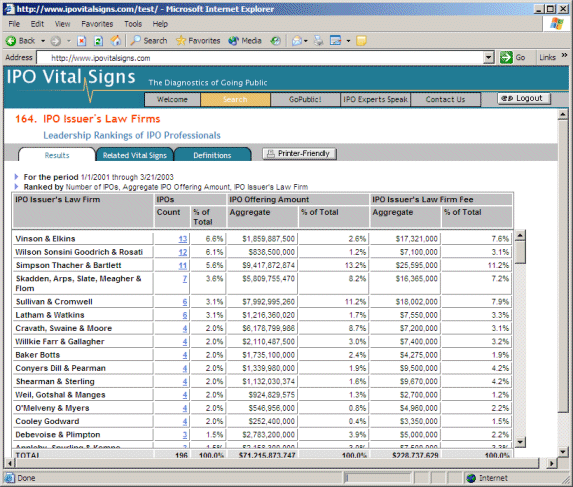Click the Refresh page icon
573x487 pixels.
click(x=98, y=41)
